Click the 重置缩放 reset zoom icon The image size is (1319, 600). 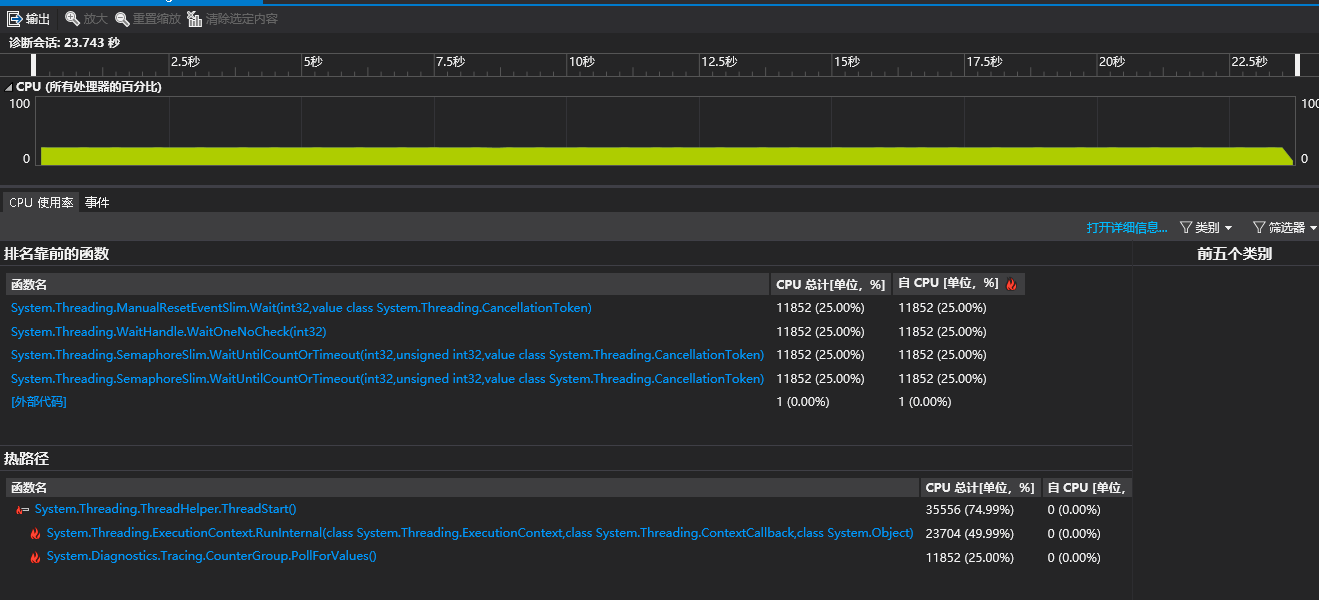click(x=122, y=19)
